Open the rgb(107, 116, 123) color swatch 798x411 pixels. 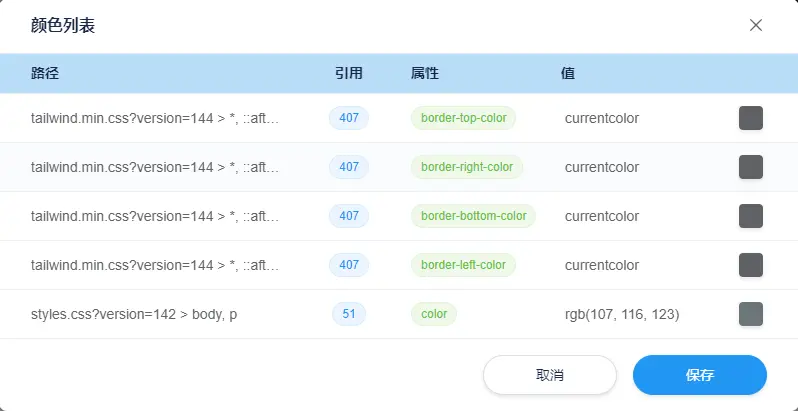click(750, 314)
